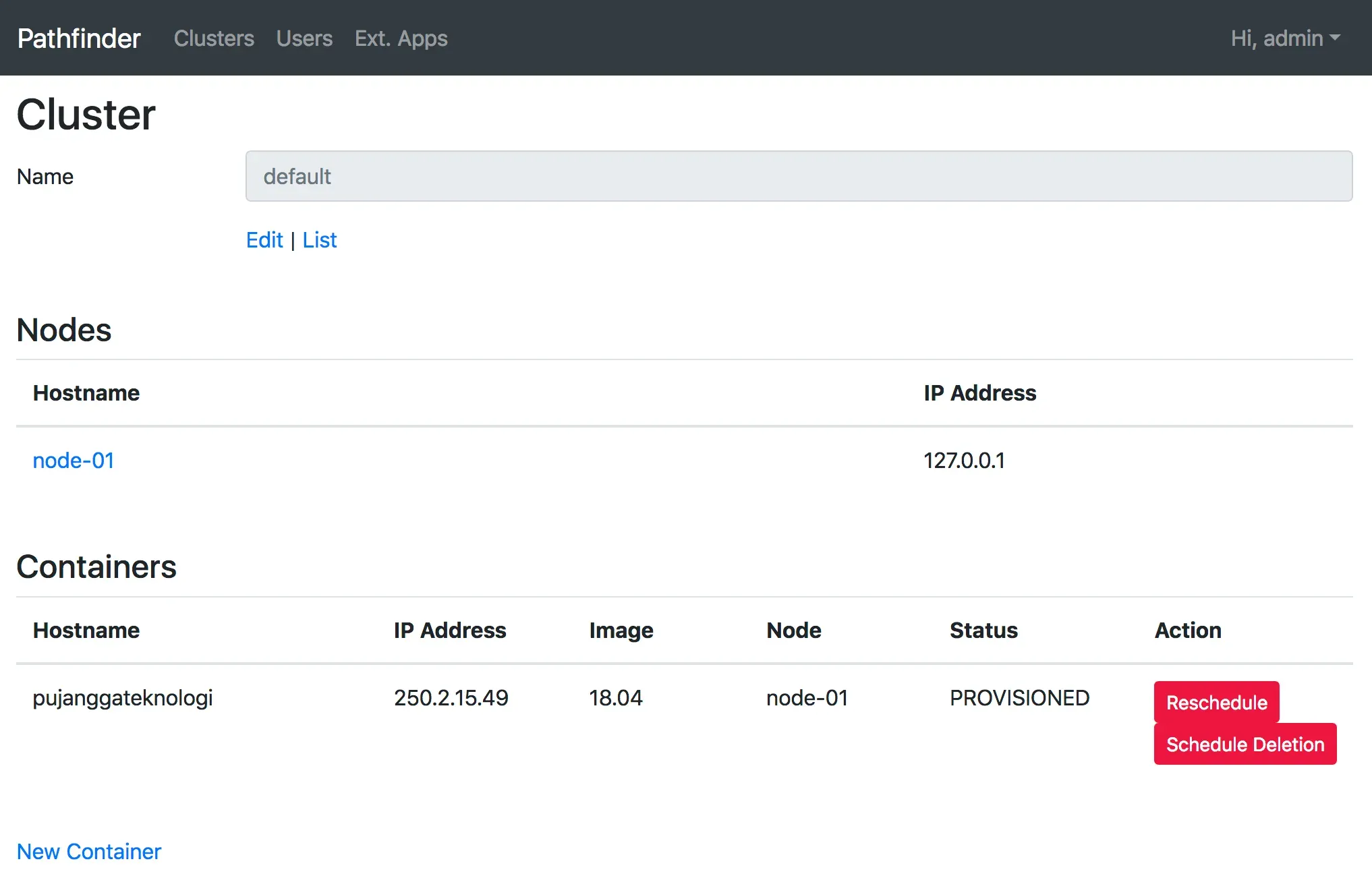Viewport: 1372px width, 874px height.
Task: Click the Edit link for the cluster
Action: point(264,240)
